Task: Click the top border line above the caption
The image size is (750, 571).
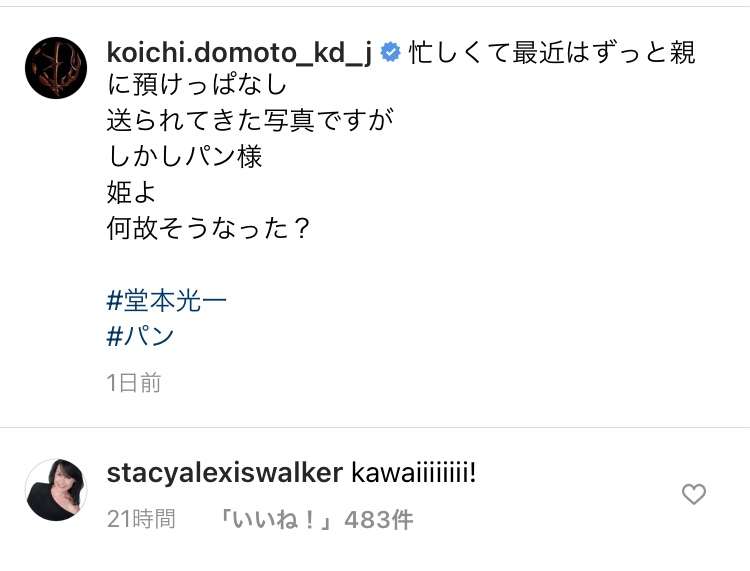Action: (x=375, y=6)
